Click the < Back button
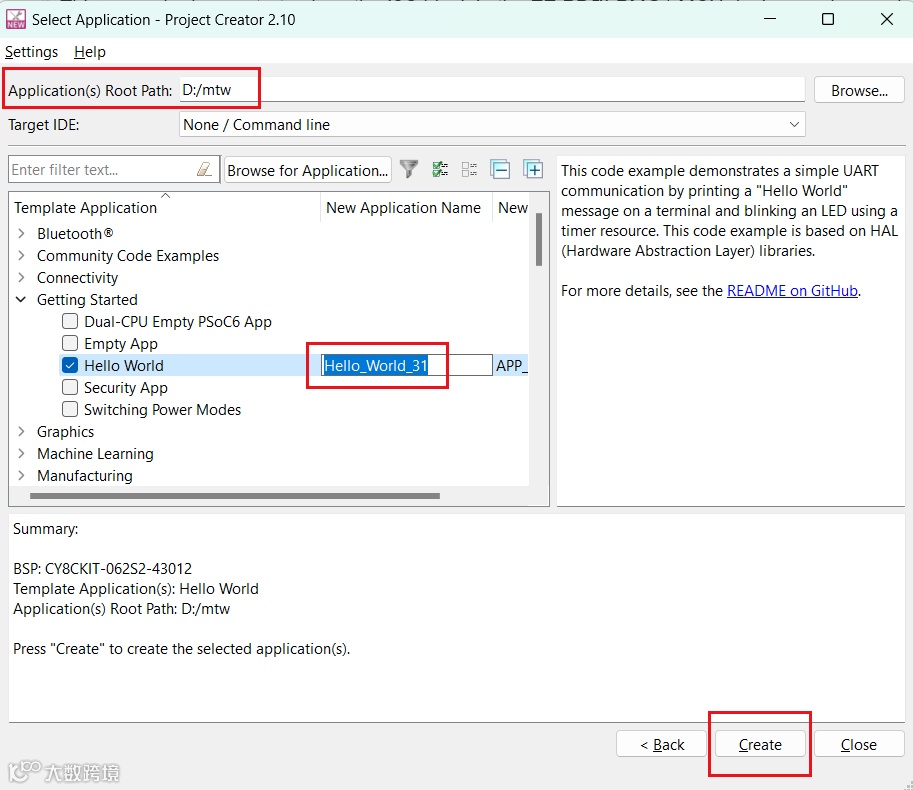The width and height of the screenshot is (913, 790). (x=661, y=744)
